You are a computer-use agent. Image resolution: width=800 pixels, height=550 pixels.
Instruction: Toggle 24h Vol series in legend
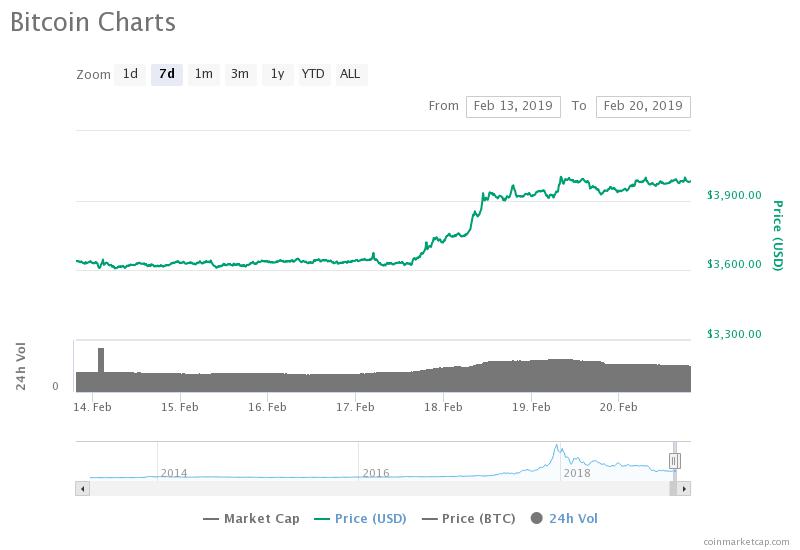[x=564, y=519]
